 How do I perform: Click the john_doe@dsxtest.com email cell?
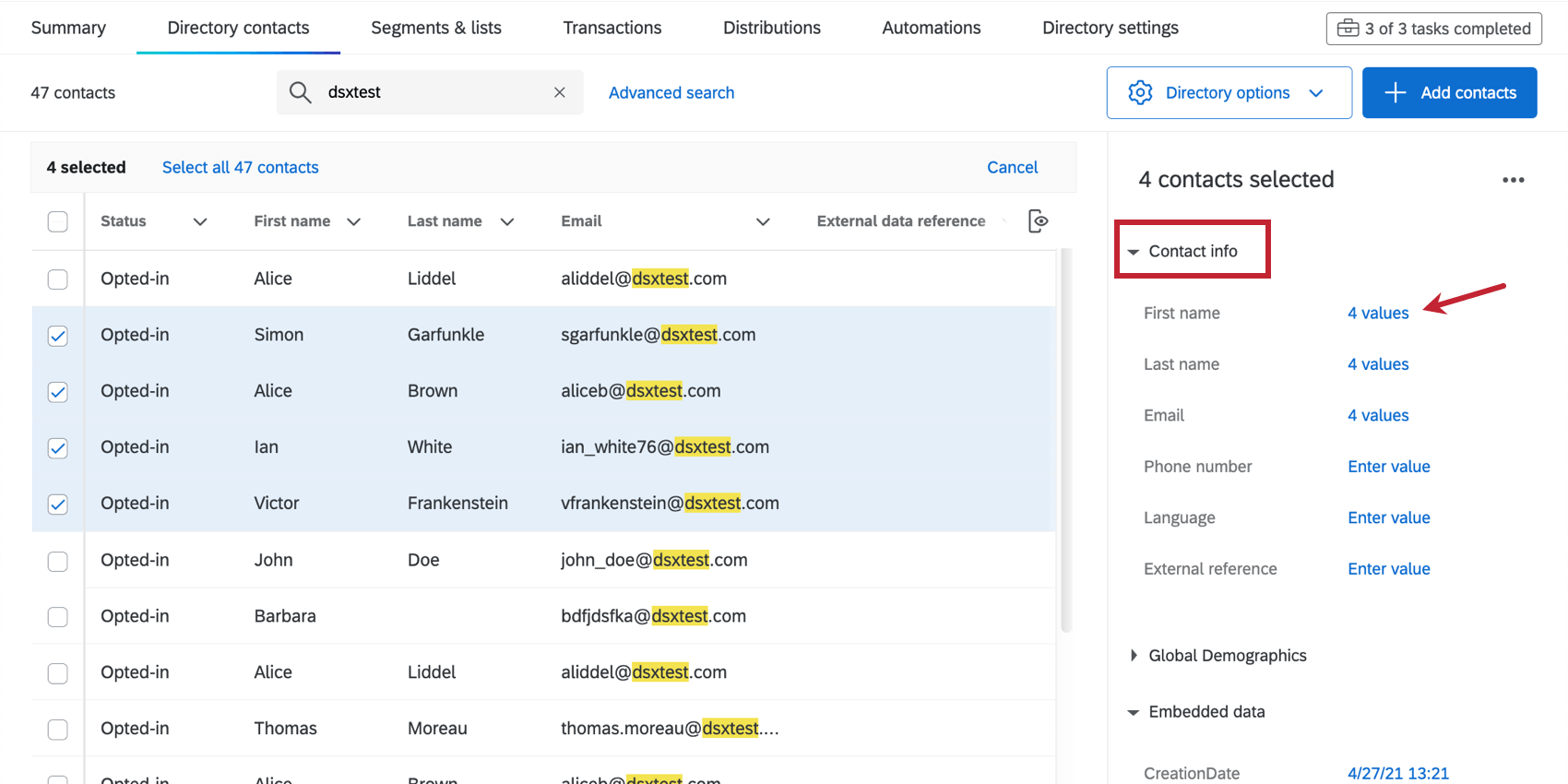coord(654,560)
